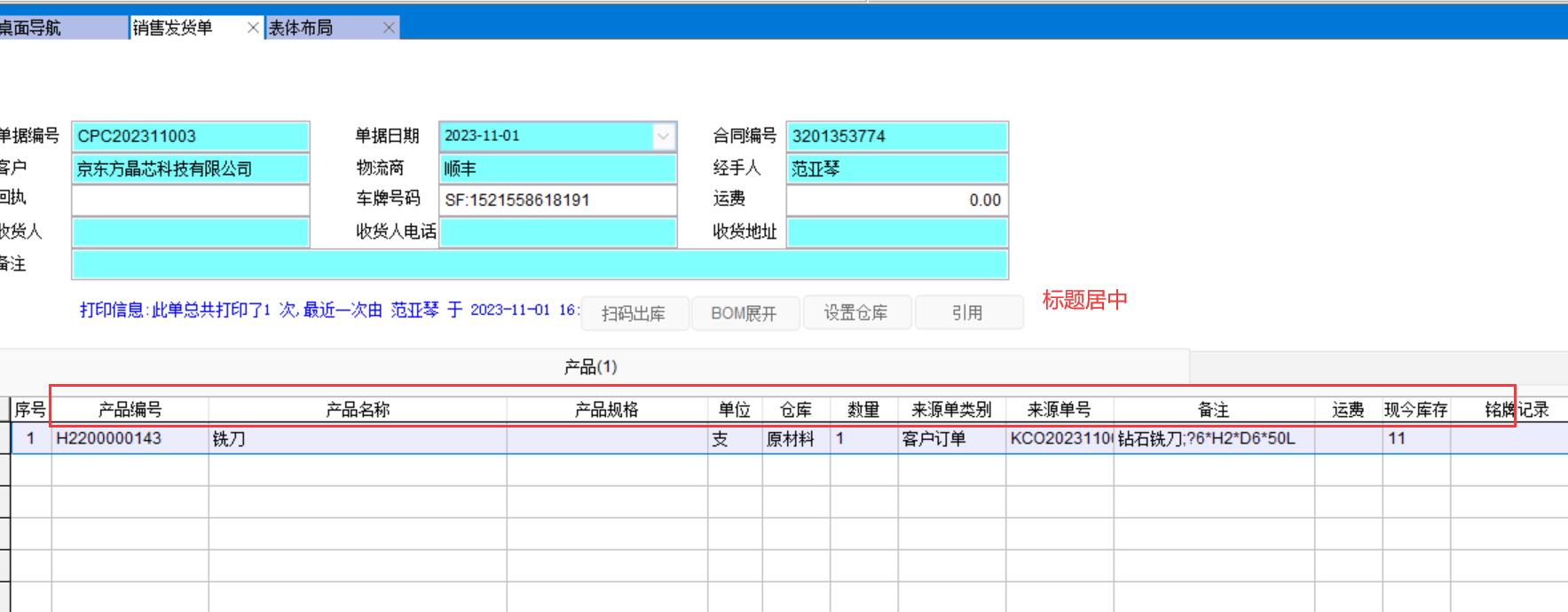
Task: Click the 现今库存 column header
Action: (1415, 410)
